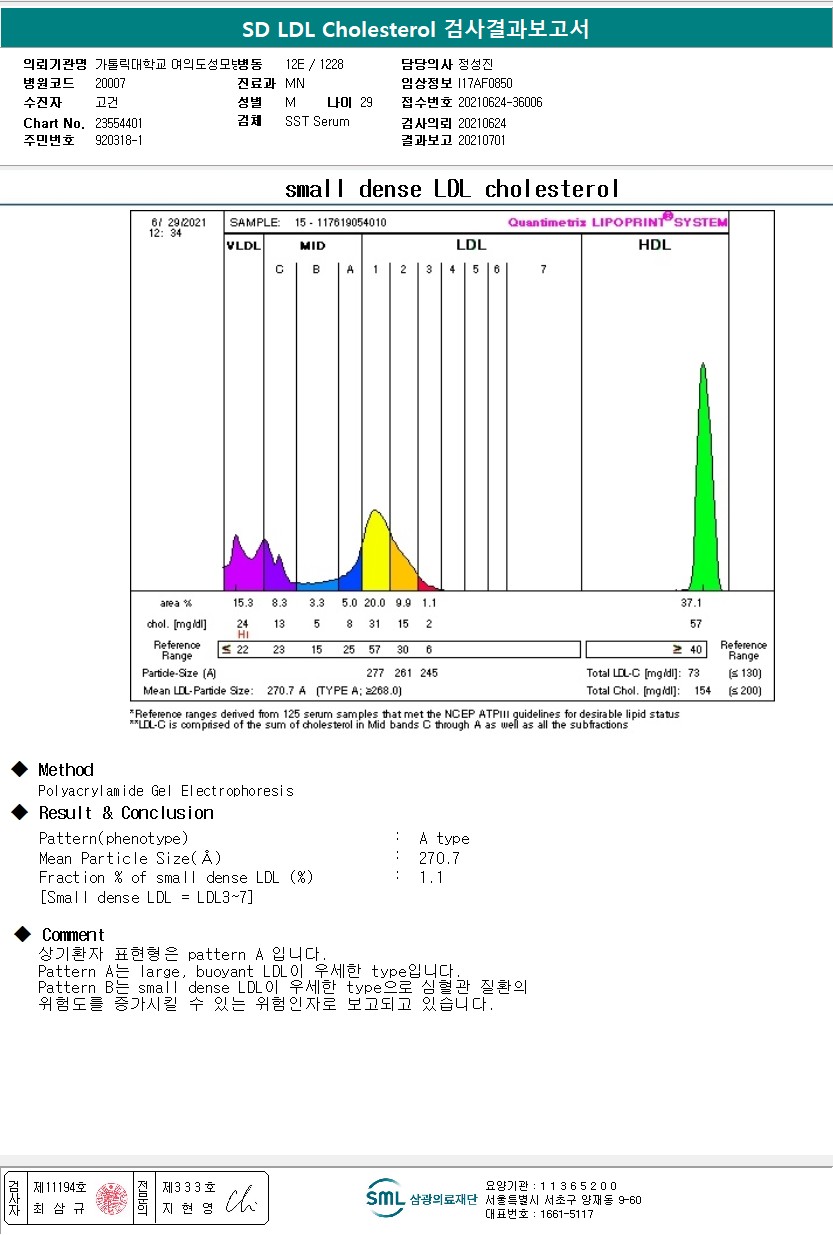833x1235 pixels.
Task: Click the diamond bullet beside Result & Conclusion
Action: (19, 812)
